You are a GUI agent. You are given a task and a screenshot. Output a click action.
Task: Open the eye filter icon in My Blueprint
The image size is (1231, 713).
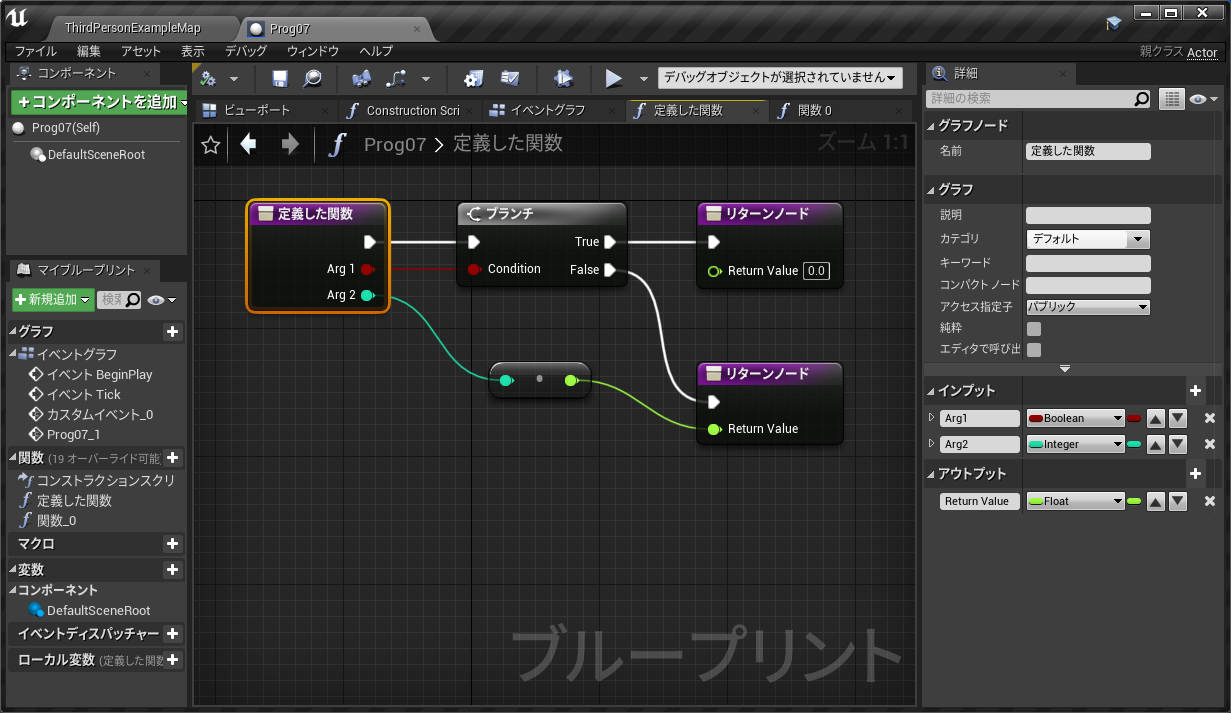[x=156, y=300]
